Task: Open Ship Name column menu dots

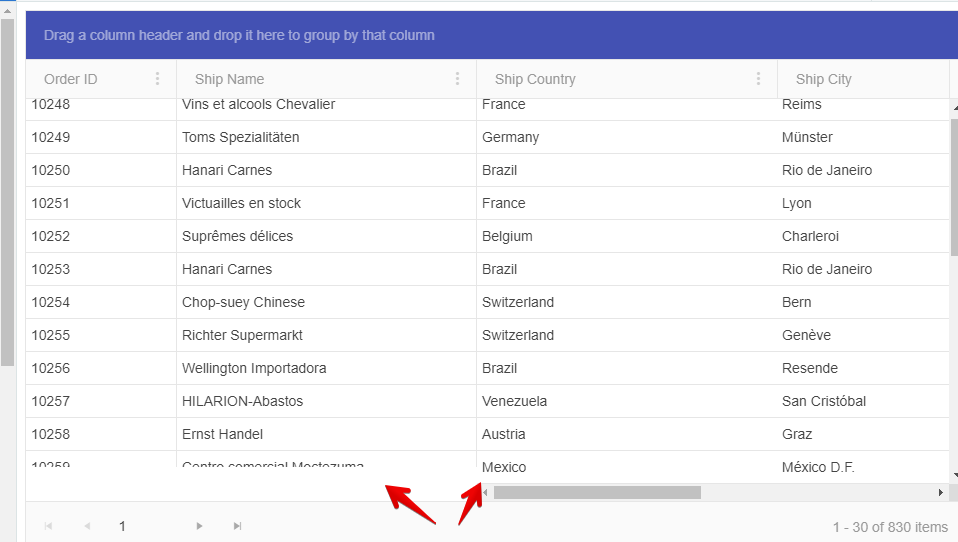Action: point(457,79)
